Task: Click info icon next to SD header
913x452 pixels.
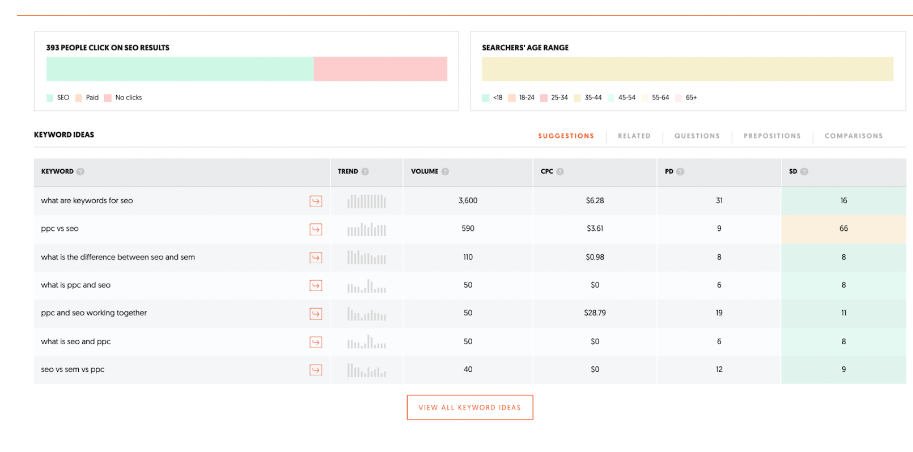Action: [x=804, y=172]
